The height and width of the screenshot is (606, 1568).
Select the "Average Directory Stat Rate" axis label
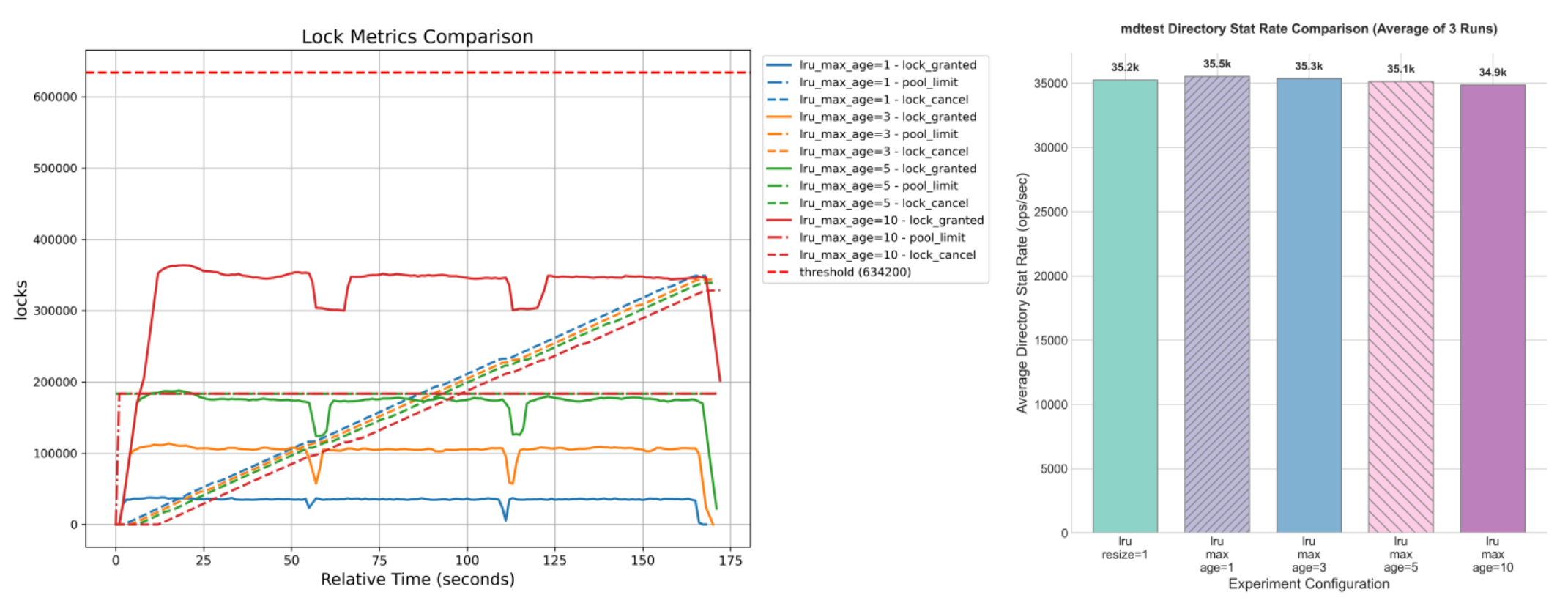coord(1022,293)
